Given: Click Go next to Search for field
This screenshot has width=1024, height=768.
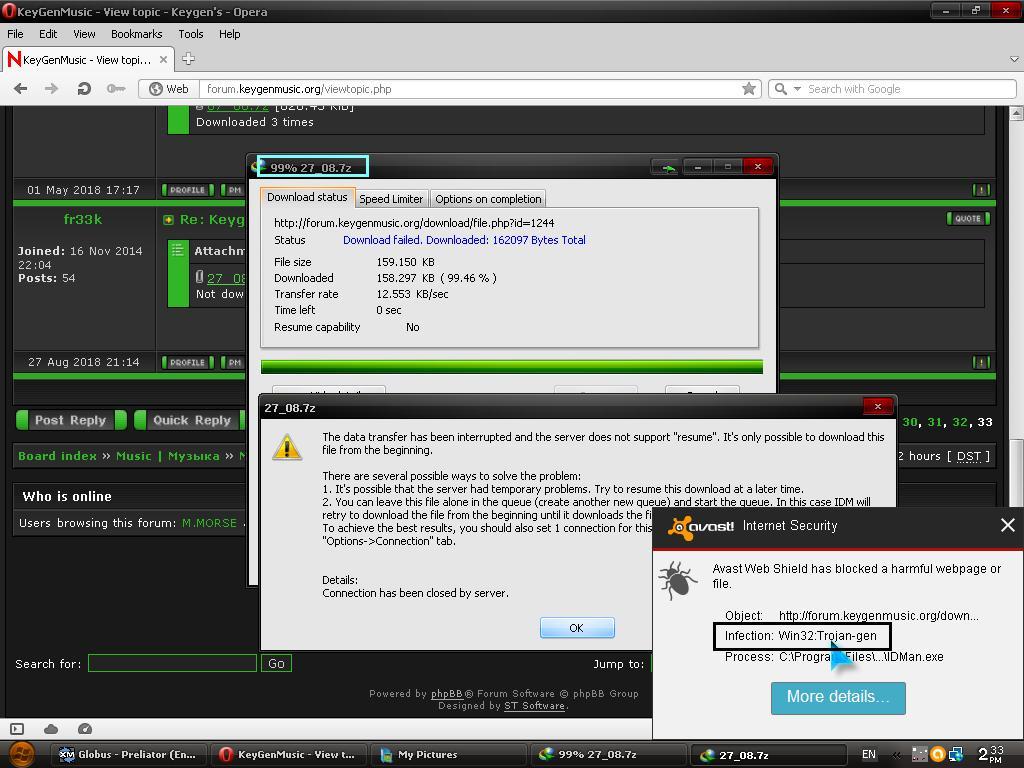Looking at the screenshot, I should (x=276, y=664).
